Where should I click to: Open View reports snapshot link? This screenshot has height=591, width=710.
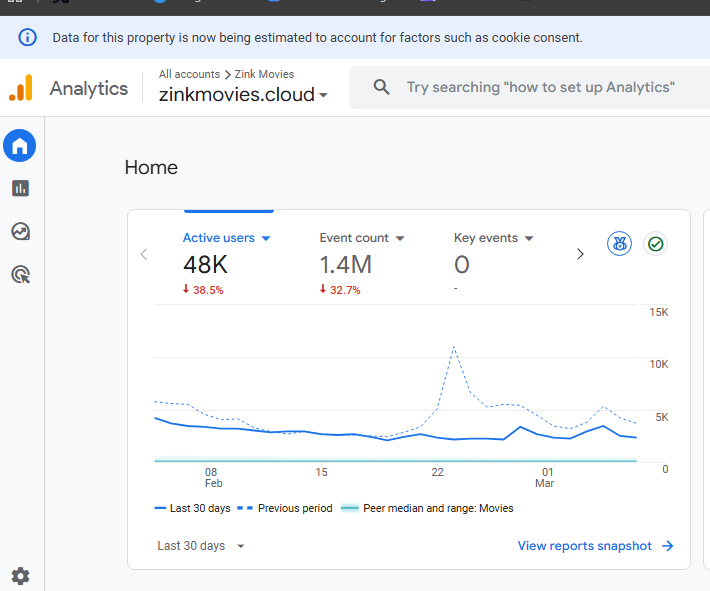coord(595,546)
